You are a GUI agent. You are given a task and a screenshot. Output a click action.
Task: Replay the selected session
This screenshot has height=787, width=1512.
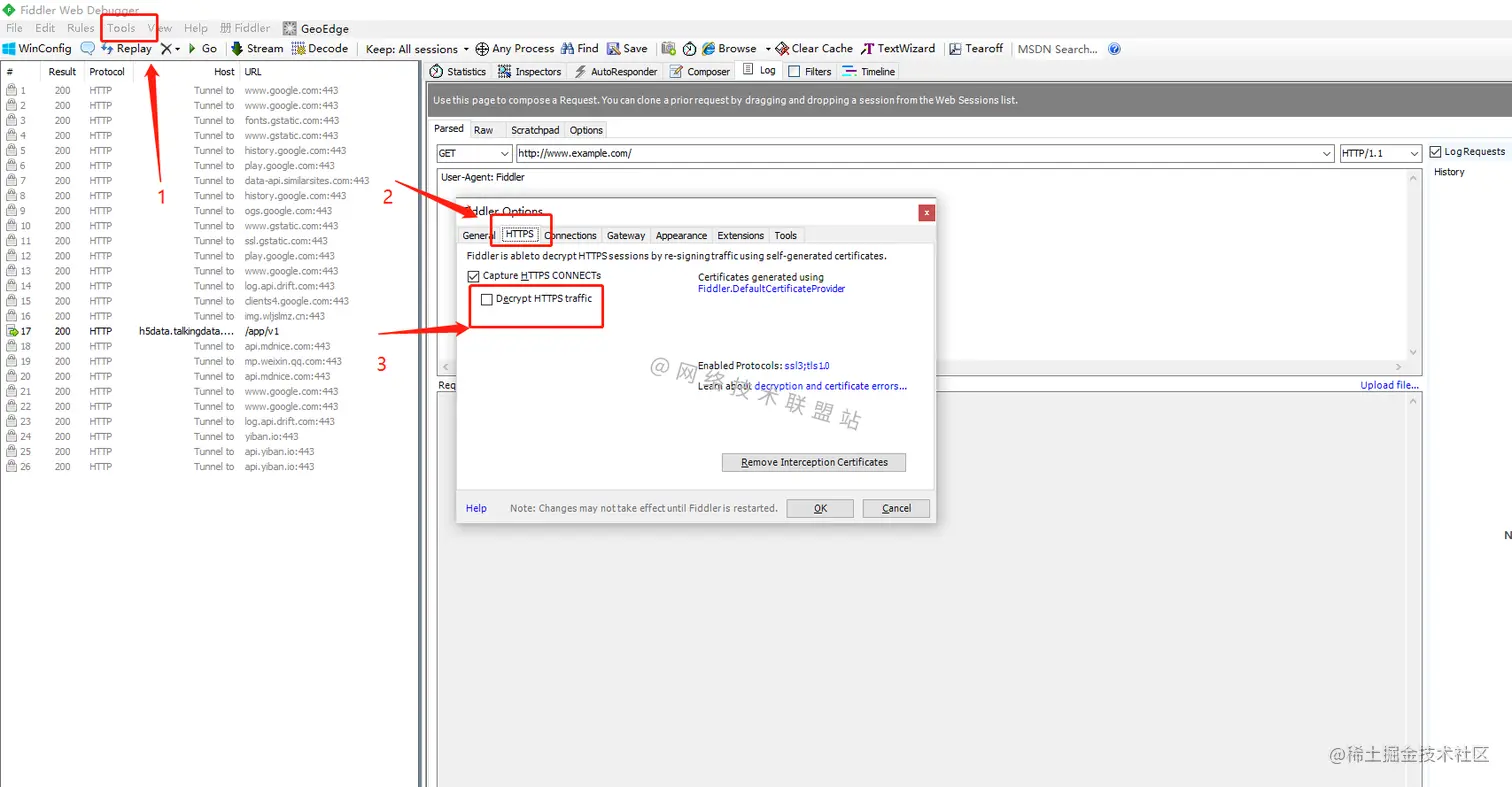click(x=126, y=48)
